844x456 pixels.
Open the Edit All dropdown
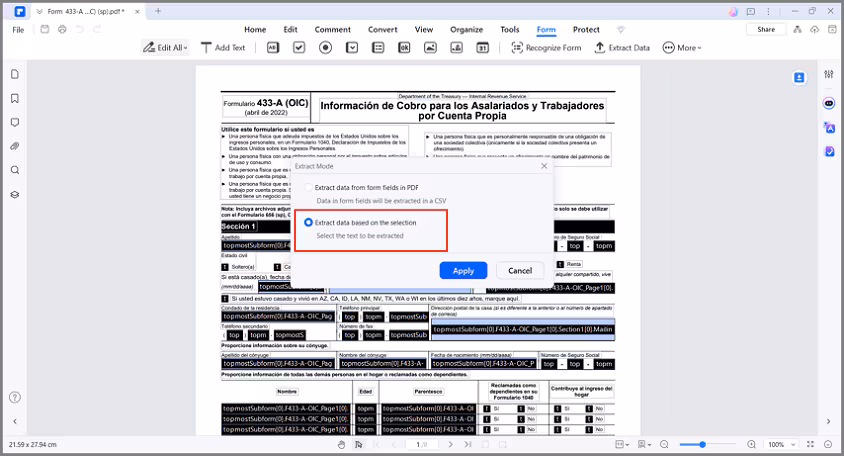pyautogui.click(x=165, y=48)
